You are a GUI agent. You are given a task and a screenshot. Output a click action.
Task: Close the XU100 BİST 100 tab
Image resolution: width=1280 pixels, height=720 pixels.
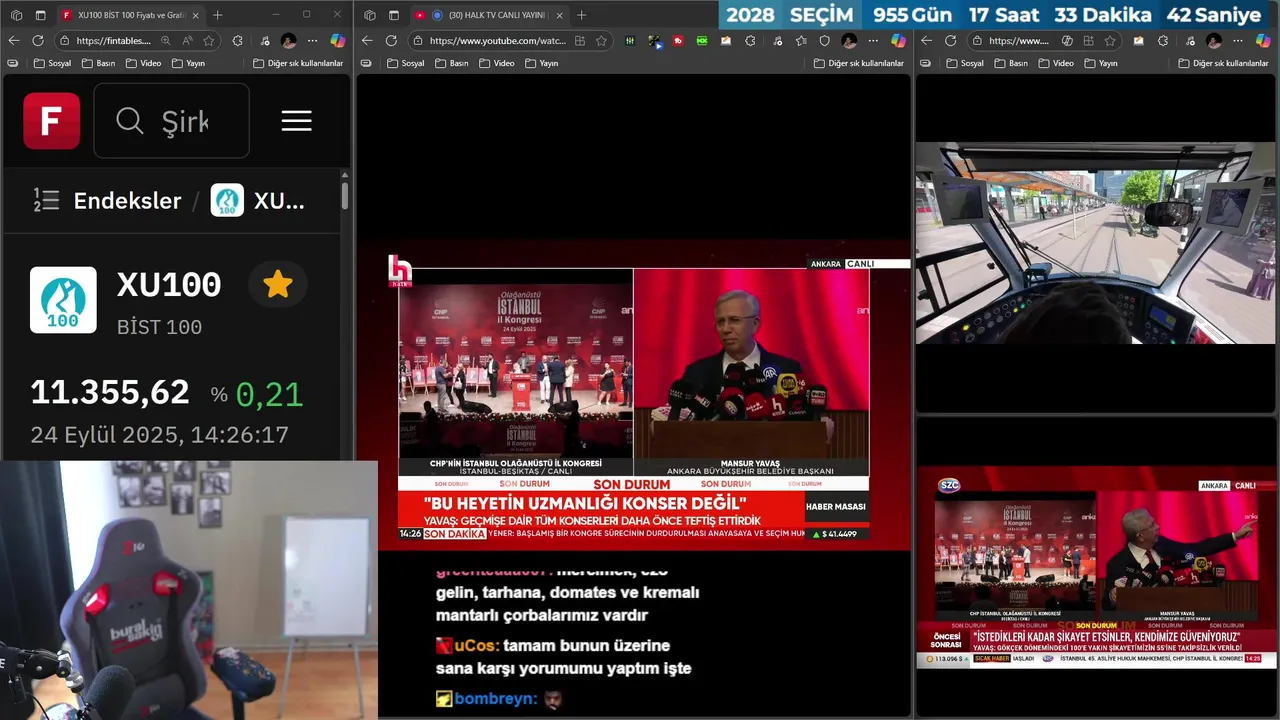click(194, 15)
